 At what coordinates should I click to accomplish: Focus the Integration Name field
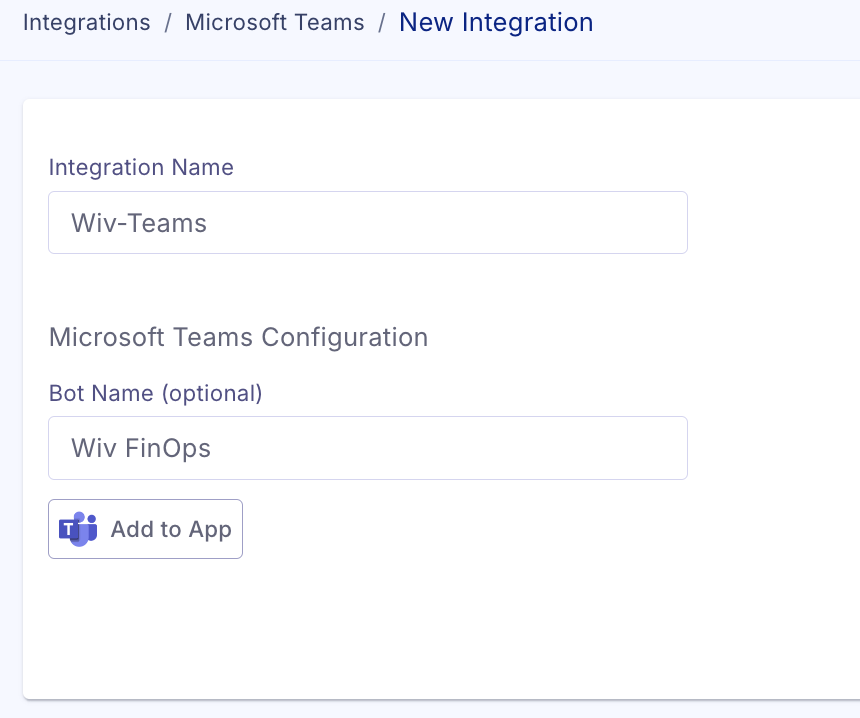coord(368,223)
